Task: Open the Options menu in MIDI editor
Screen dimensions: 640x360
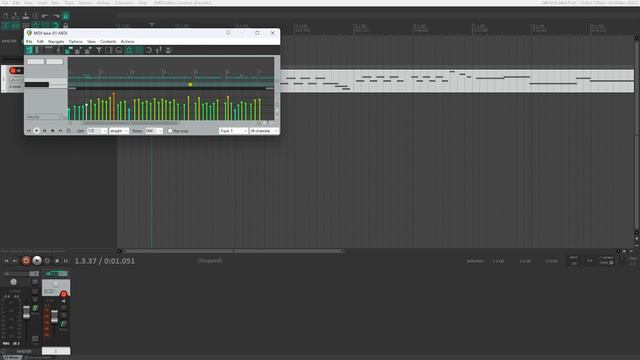Action: pos(76,42)
